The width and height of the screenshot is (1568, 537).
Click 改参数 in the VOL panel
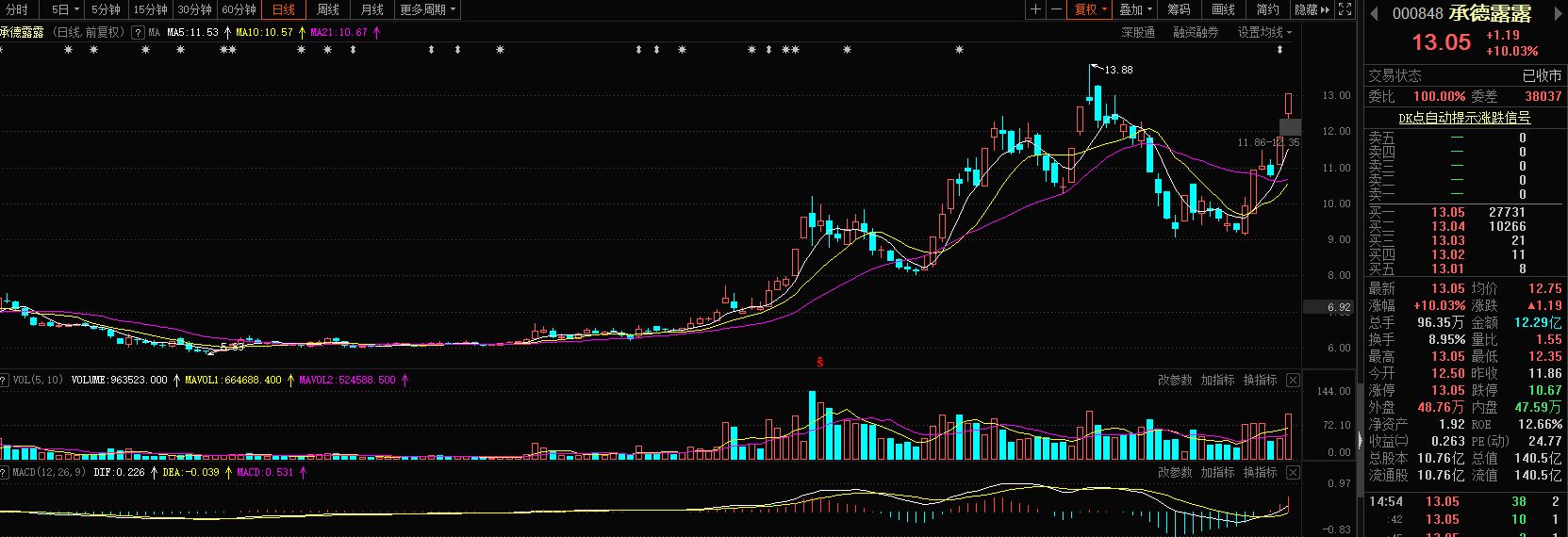pyautogui.click(x=1174, y=381)
